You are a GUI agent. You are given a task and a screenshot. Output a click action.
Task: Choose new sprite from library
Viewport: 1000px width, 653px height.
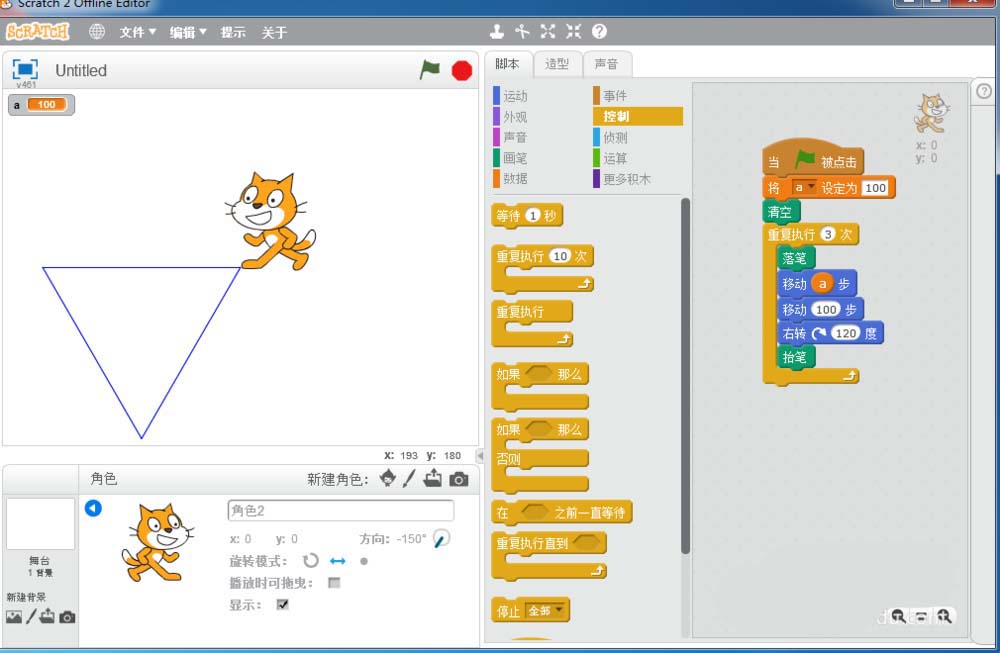pos(387,478)
